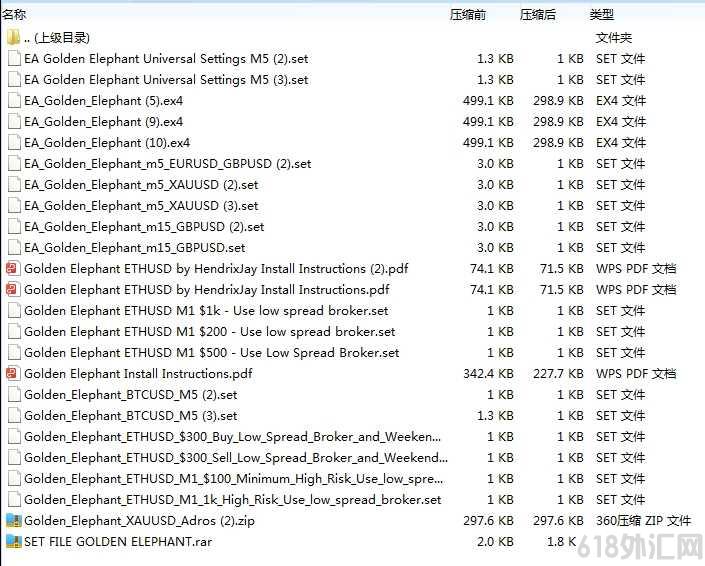This screenshot has width=705, height=566.
Task: Open the .. (上级目录) parent folder
Action: pyautogui.click(x=57, y=38)
